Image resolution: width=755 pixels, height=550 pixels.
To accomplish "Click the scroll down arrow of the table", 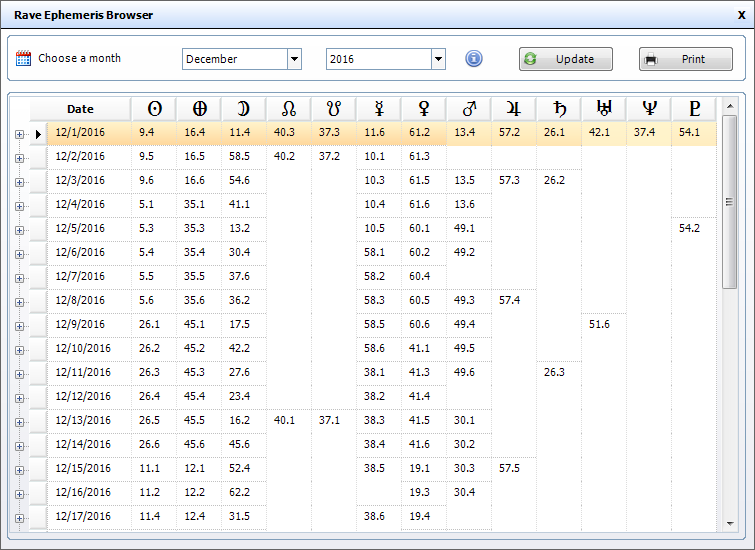I will click(x=729, y=524).
